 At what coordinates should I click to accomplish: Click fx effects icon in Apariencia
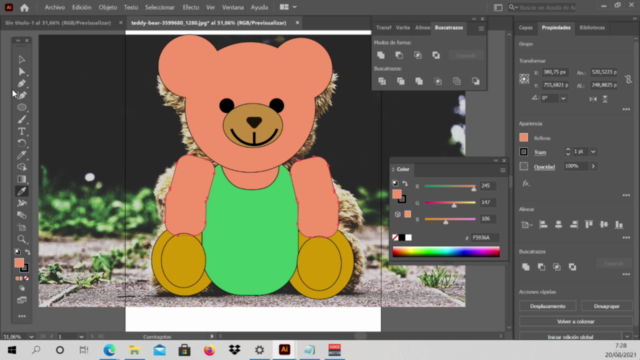pyautogui.click(x=526, y=184)
